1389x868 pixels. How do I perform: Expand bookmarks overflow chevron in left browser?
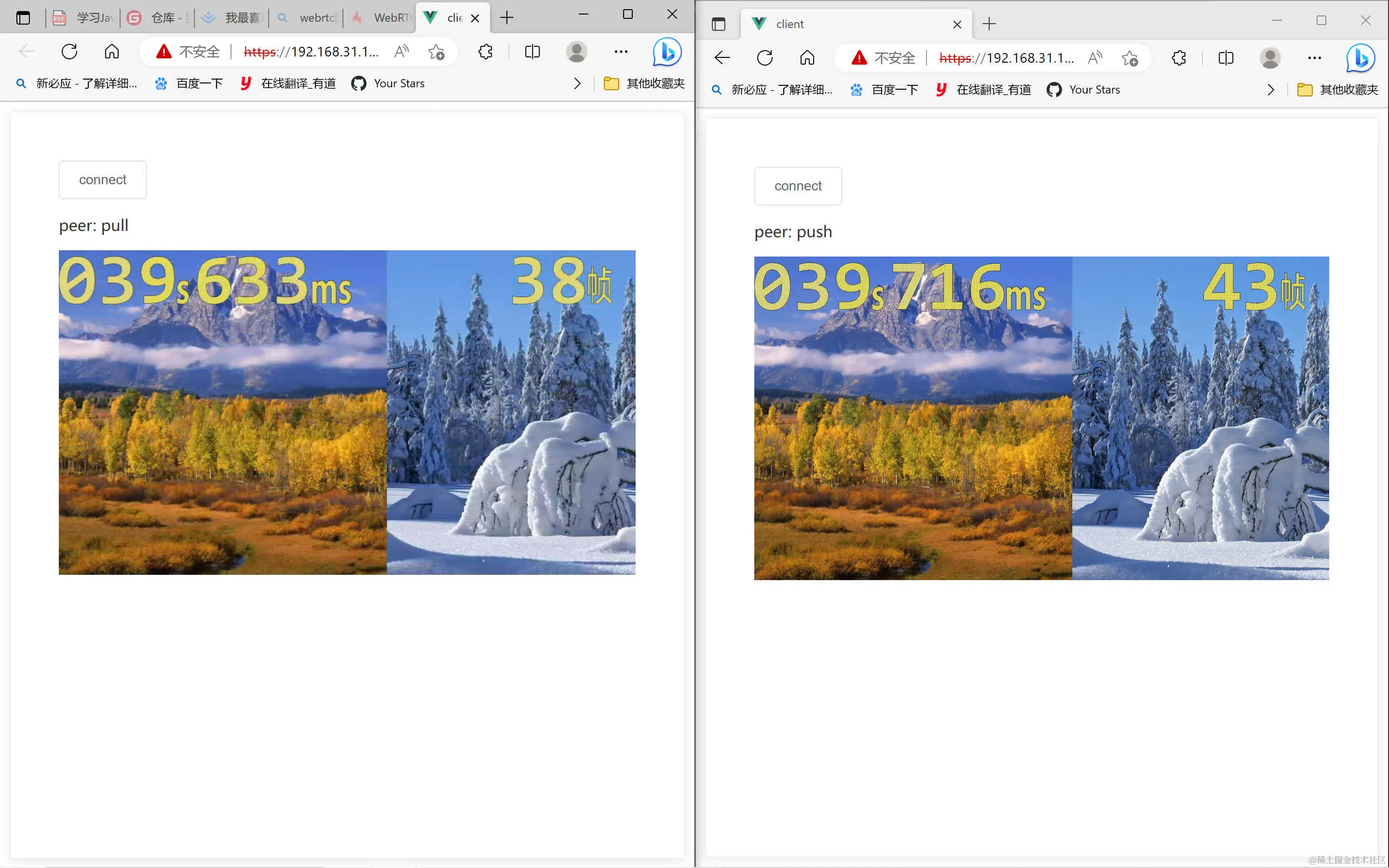[x=577, y=84]
